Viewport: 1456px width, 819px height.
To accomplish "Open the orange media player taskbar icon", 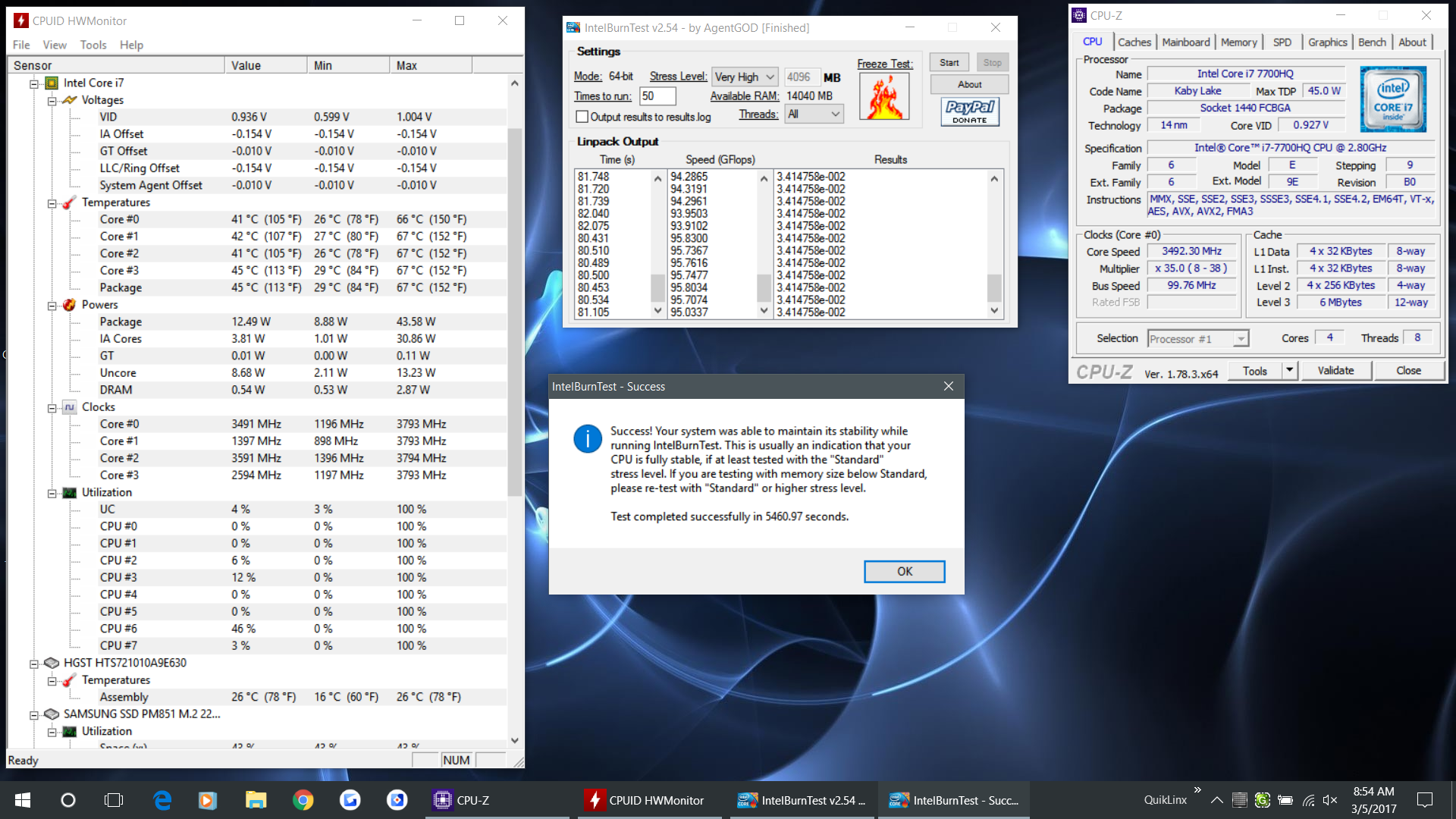I will click(207, 800).
